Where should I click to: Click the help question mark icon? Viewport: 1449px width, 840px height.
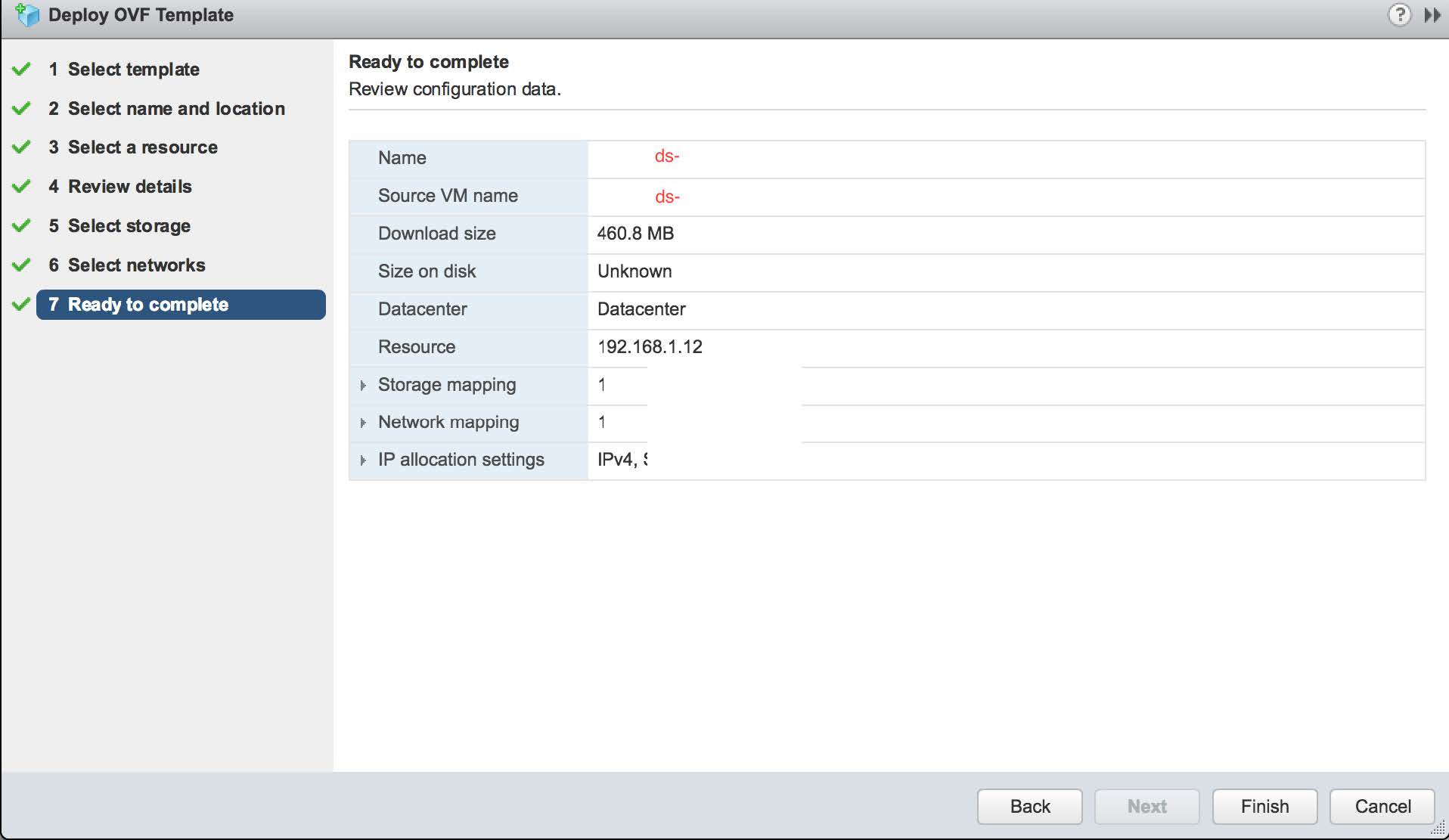[1399, 15]
